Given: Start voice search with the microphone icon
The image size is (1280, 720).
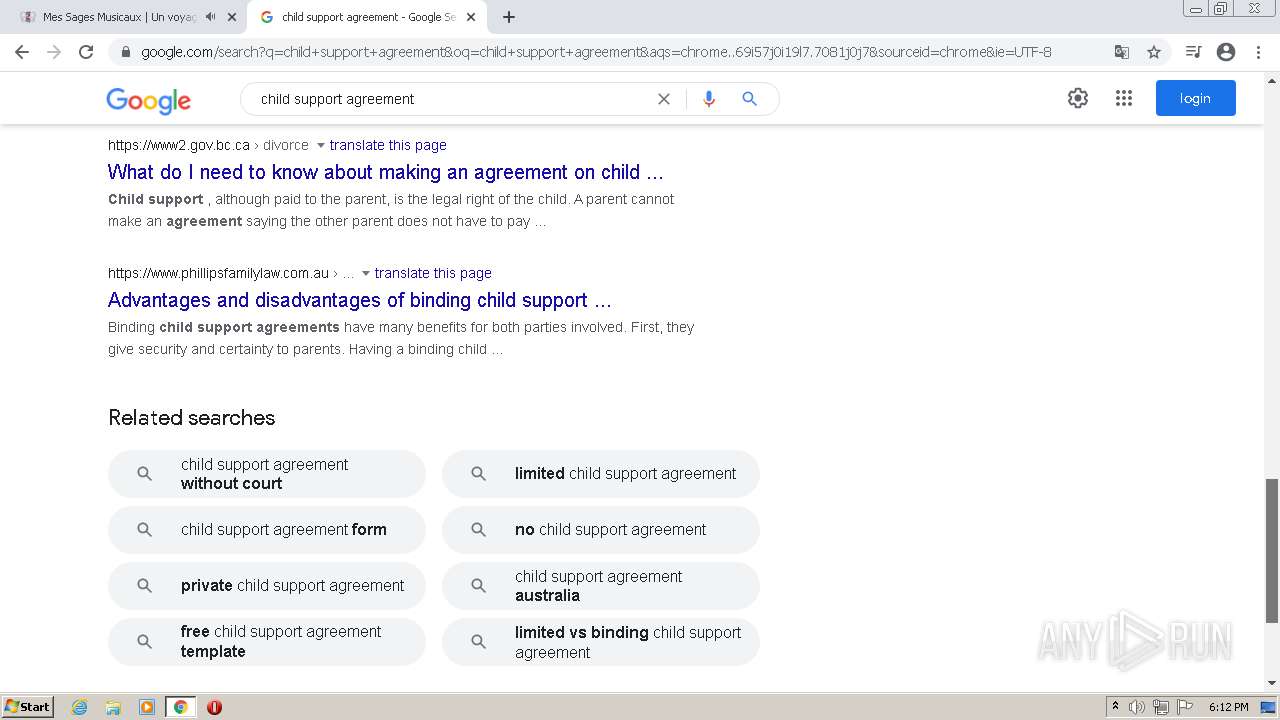Looking at the screenshot, I should (x=709, y=99).
